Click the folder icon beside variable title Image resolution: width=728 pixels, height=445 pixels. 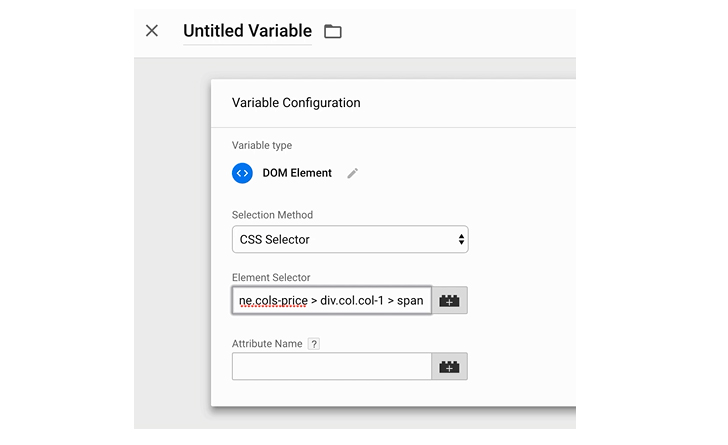click(332, 32)
